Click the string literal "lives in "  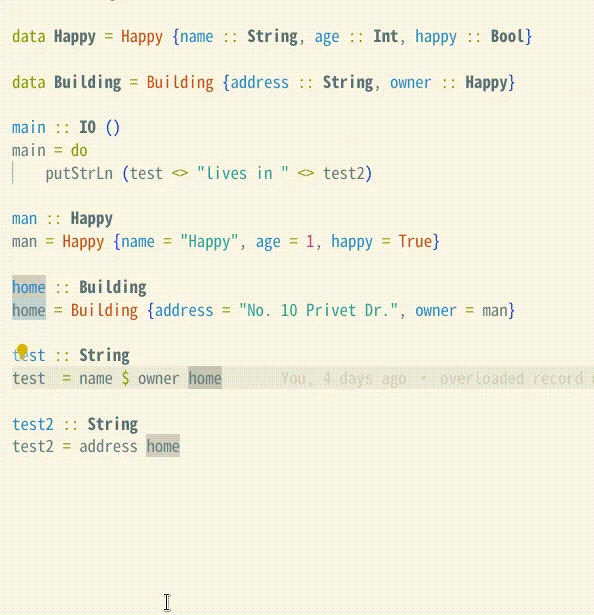point(243,173)
